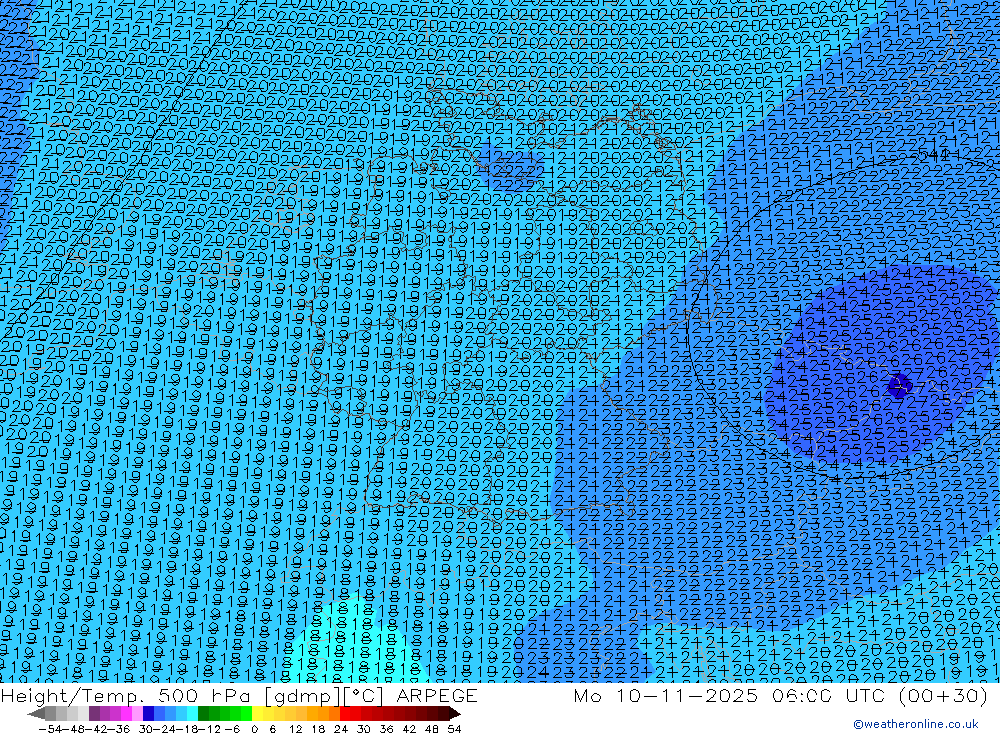This screenshot has width=1000, height=733.
Task: Pick the bright yellow swatch above 0
Action: point(257,714)
